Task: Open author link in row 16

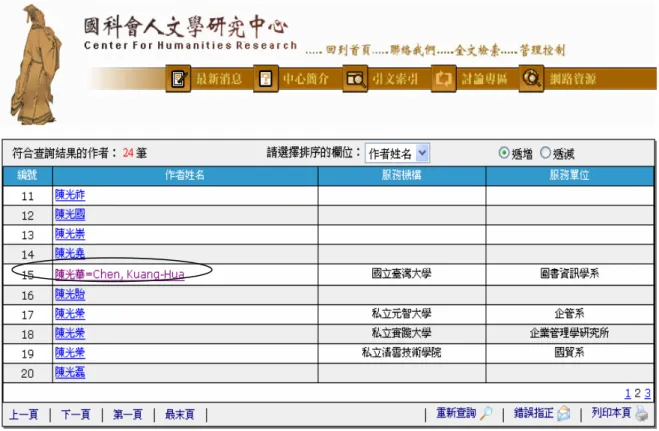Action: [70, 294]
